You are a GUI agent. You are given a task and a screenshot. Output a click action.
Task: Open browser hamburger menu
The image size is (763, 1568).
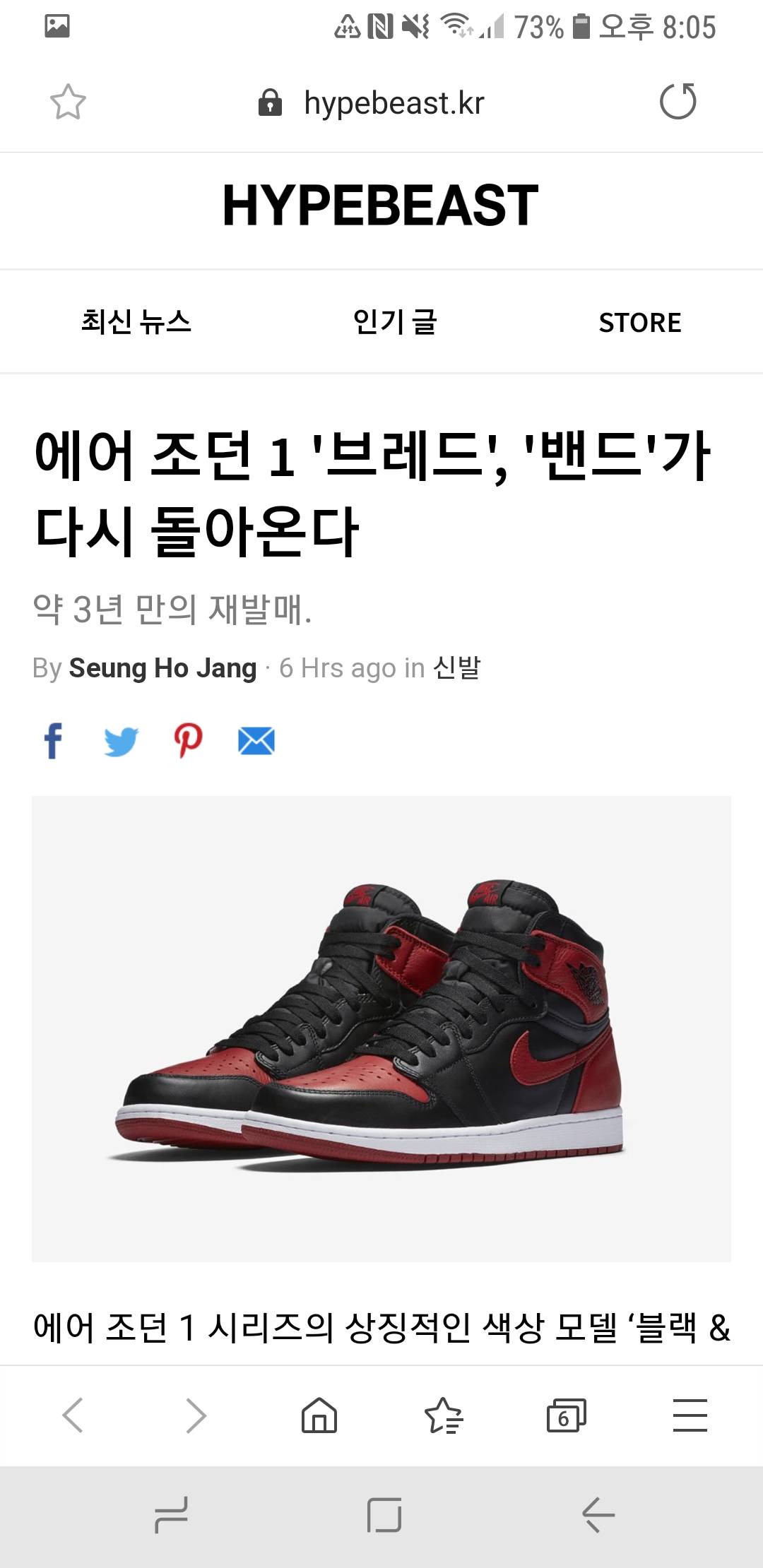pos(690,1415)
